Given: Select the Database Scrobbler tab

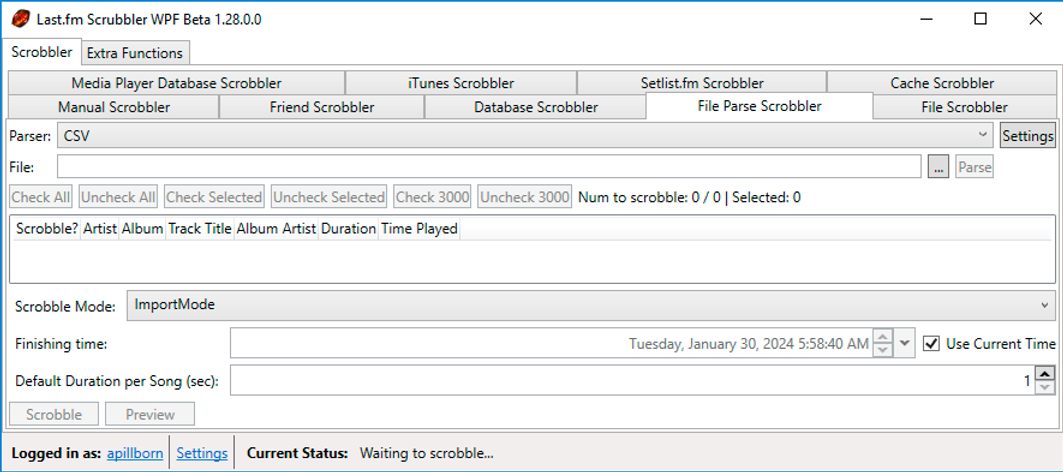Looking at the screenshot, I should pyautogui.click(x=536, y=107).
